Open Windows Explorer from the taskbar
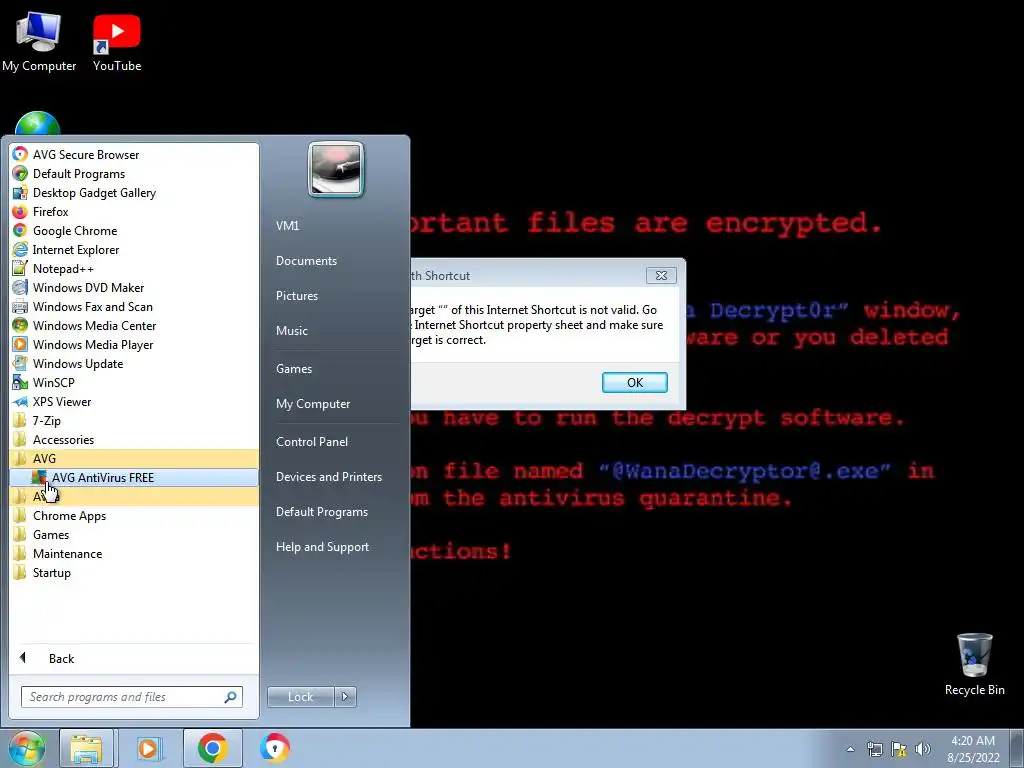The height and width of the screenshot is (768, 1024). pos(86,748)
